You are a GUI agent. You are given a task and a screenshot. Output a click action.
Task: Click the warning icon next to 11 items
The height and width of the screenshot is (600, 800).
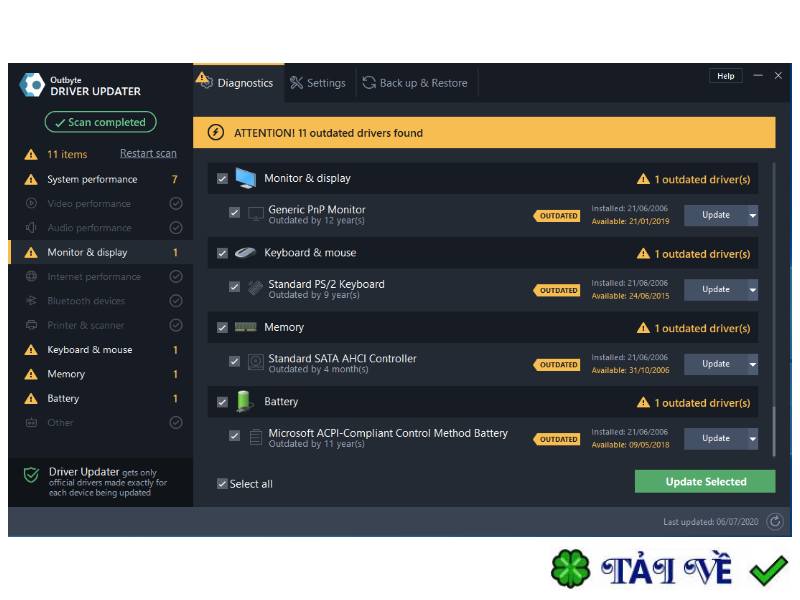31,155
